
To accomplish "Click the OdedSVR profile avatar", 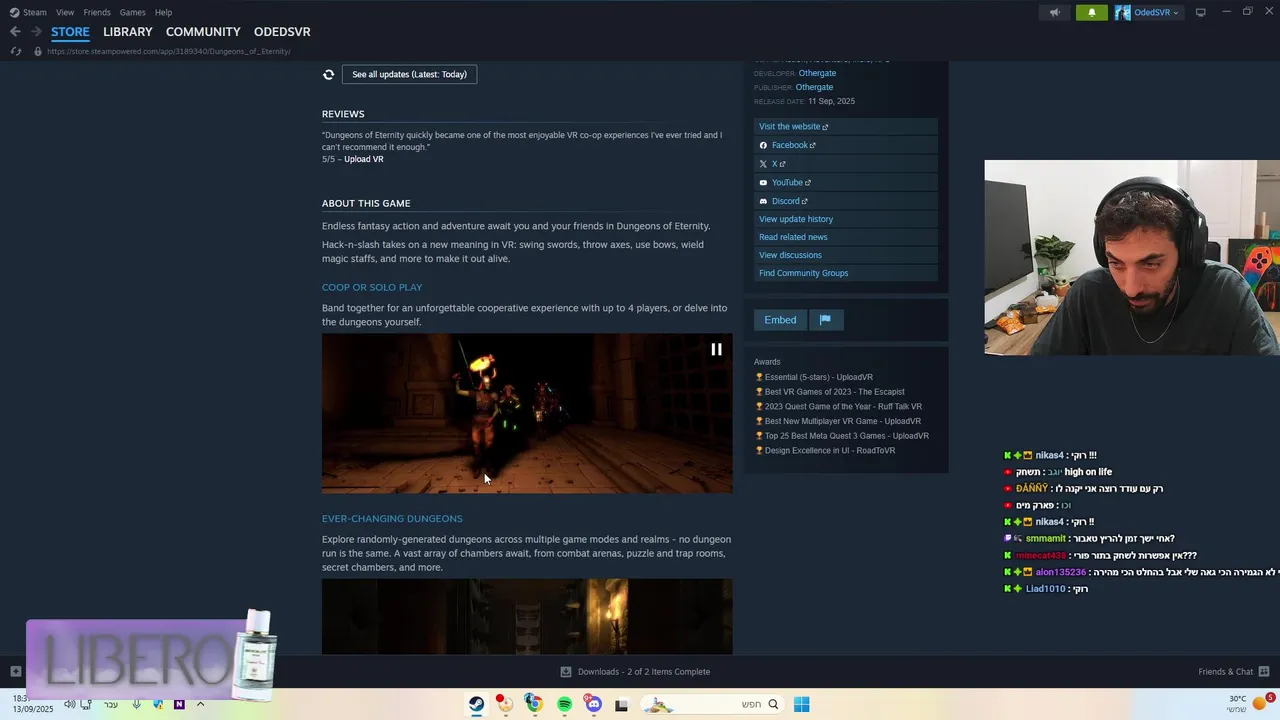I will (1123, 12).
